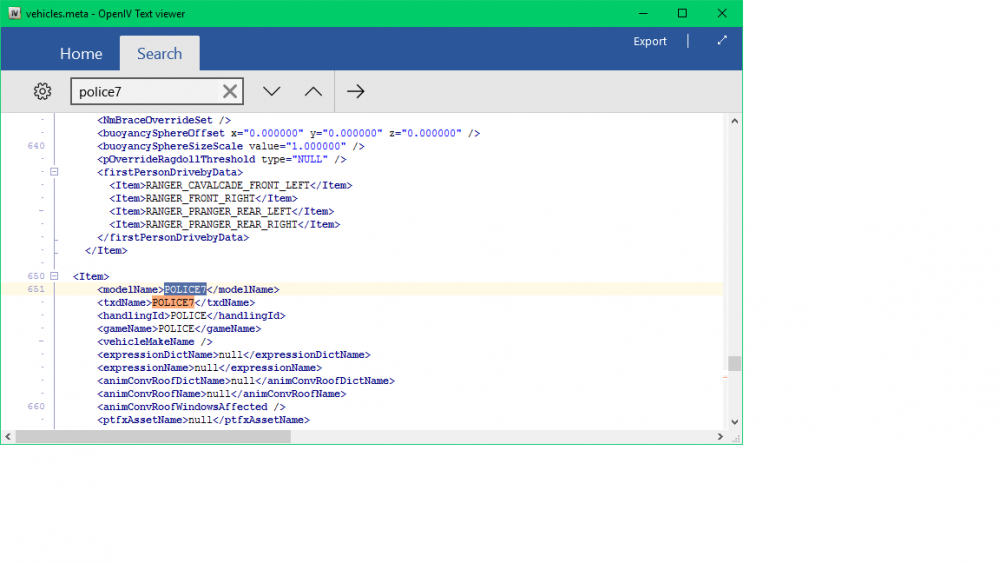
Task: Click the right arrow search button
Action: 356,91
